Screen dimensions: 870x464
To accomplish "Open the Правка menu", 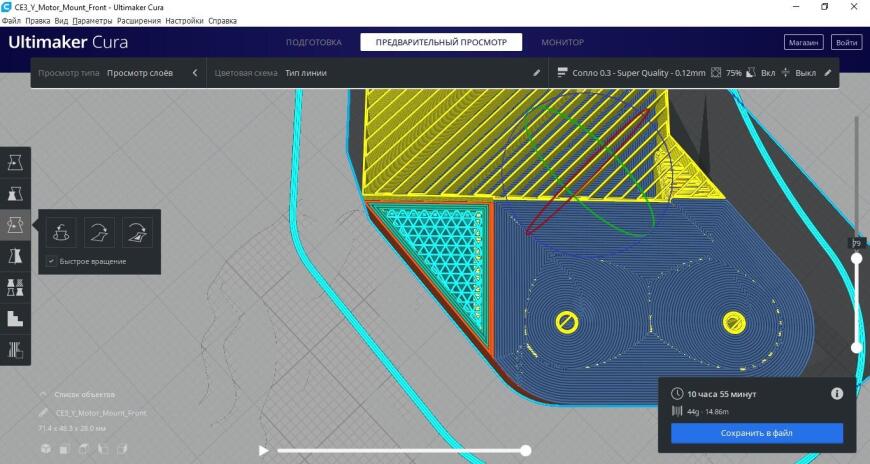I will click(x=38, y=21).
